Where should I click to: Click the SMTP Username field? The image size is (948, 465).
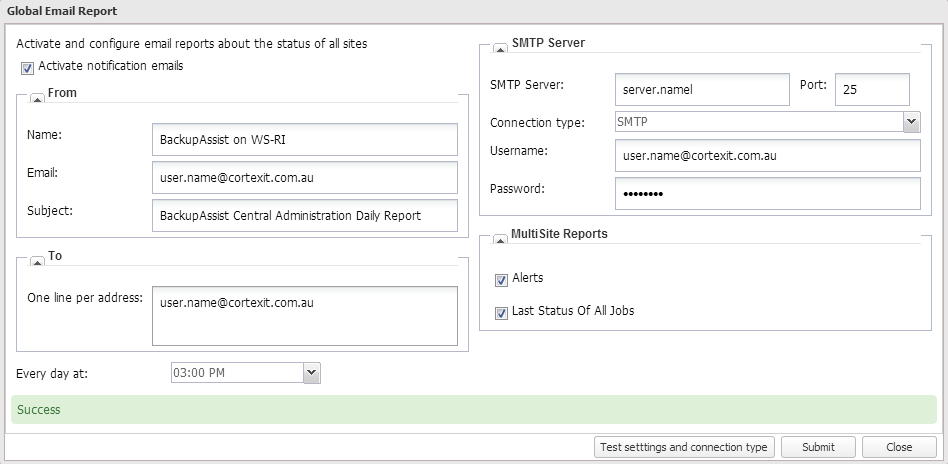tap(768, 155)
